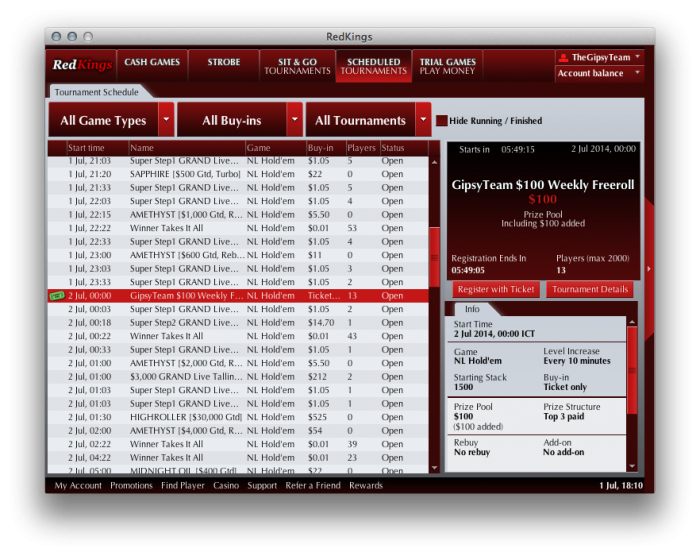The height and width of the screenshot is (556, 700).
Task: Open Sit & Go Tournaments tab
Action: [x=297, y=66]
